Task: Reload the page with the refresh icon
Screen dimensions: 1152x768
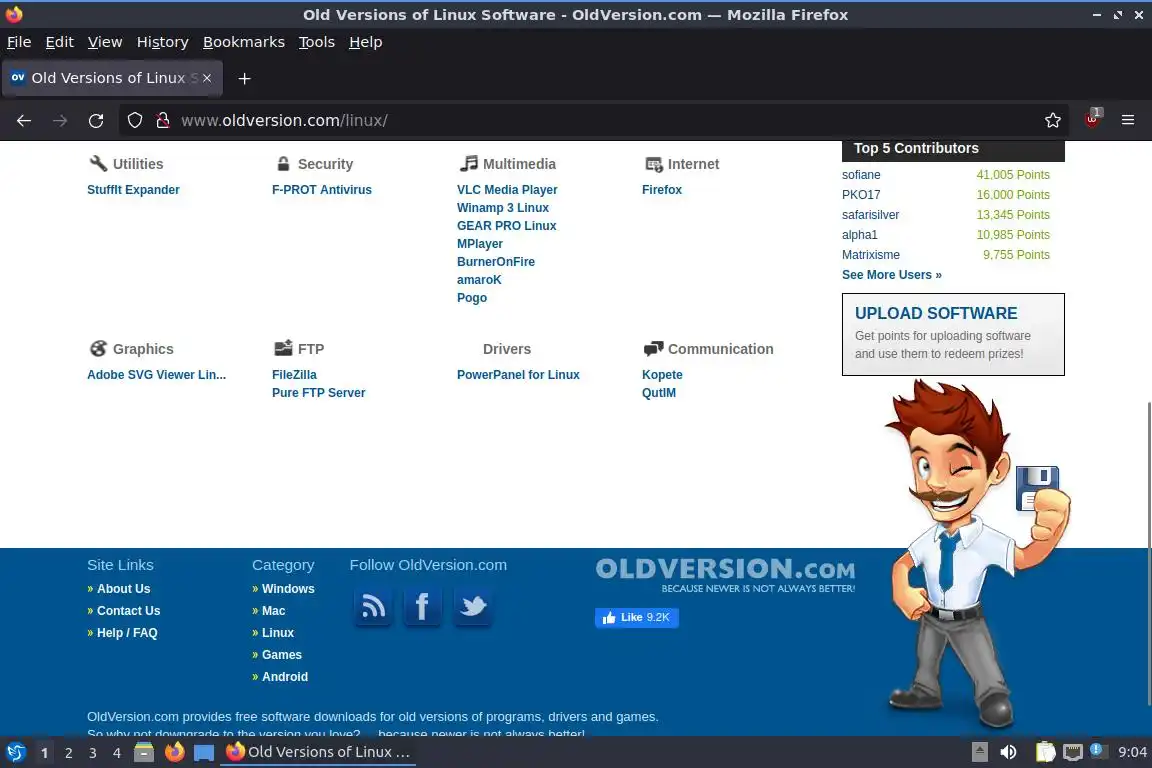Action: [x=96, y=121]
